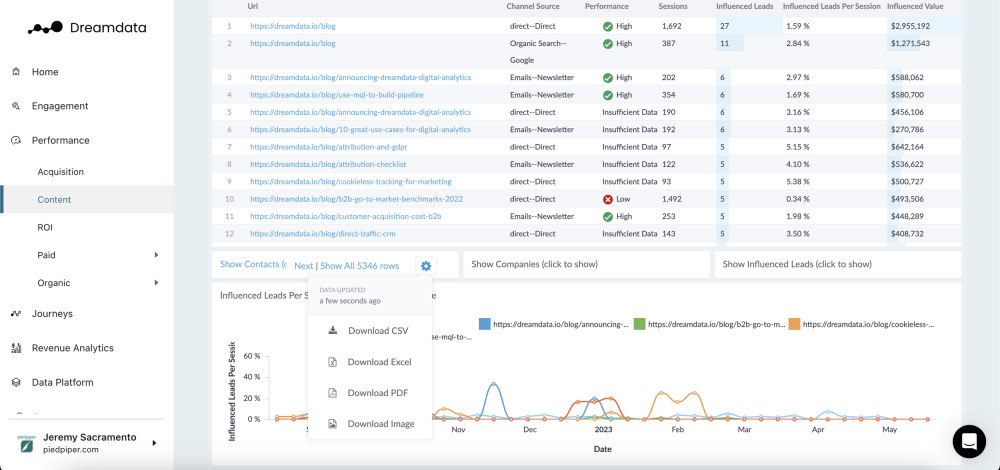
Task: Open Data Platform in the sidebar
Action: coord(62,383)
